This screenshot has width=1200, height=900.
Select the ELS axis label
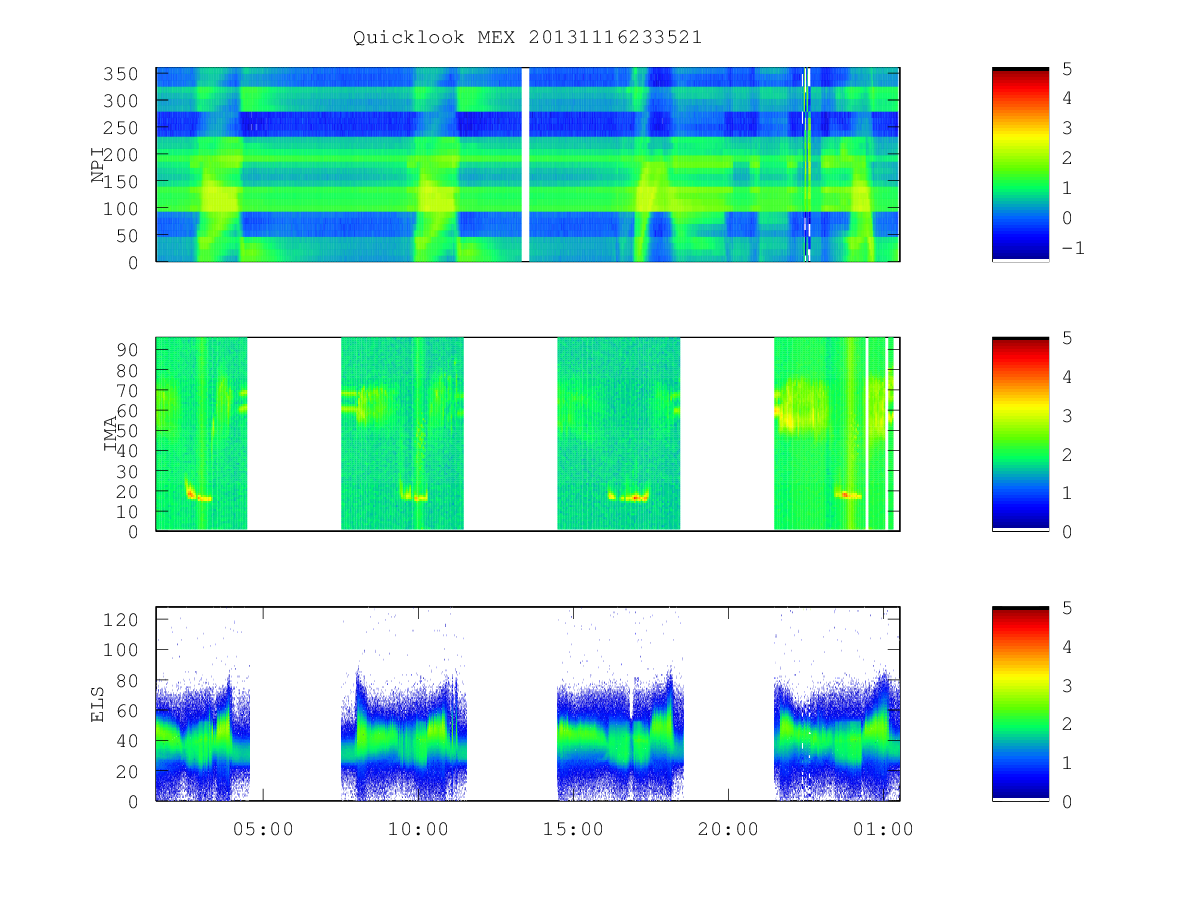point(98,704)
